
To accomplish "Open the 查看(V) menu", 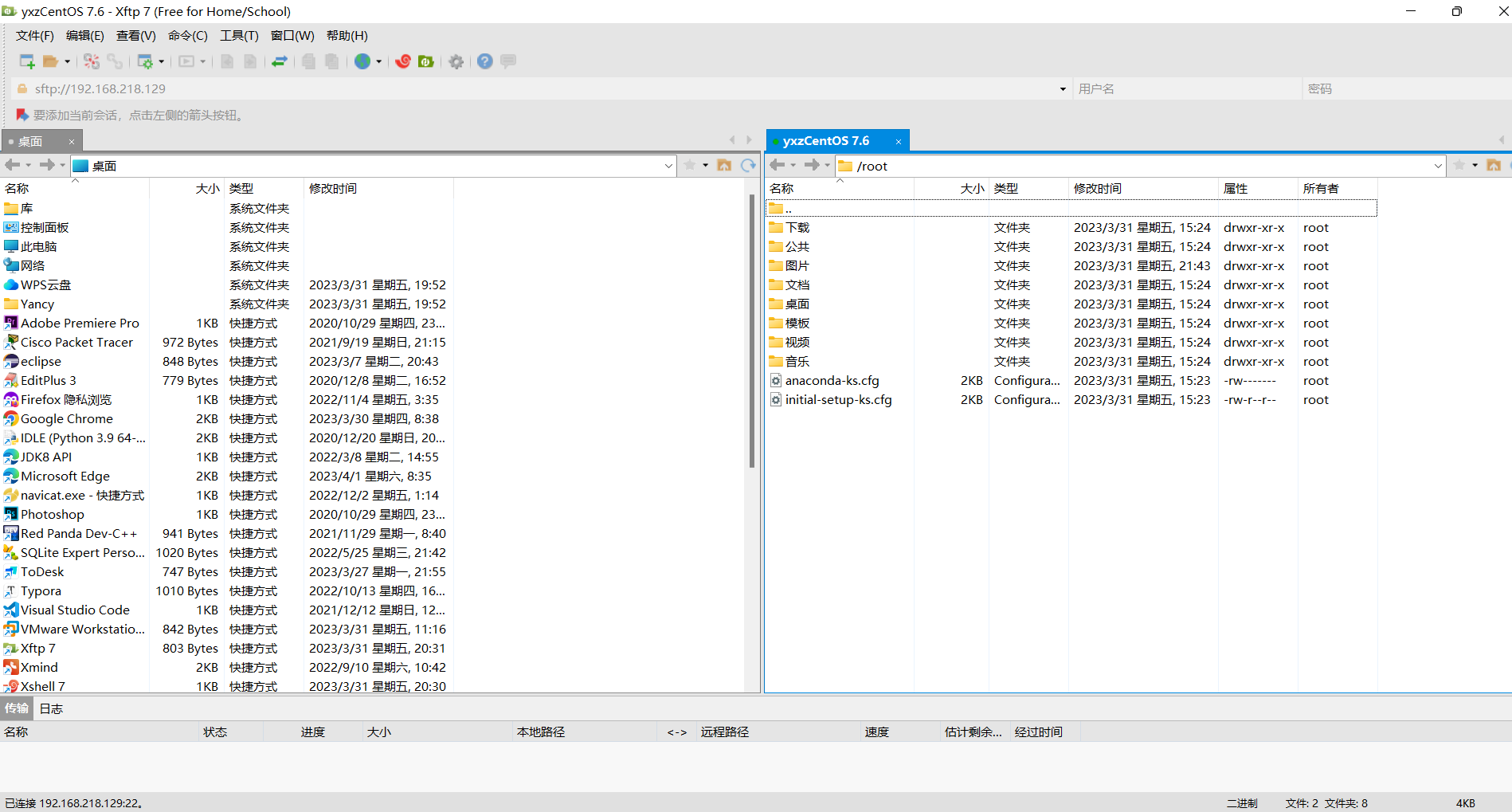I will pyautogui.click(x=136, y=35).
